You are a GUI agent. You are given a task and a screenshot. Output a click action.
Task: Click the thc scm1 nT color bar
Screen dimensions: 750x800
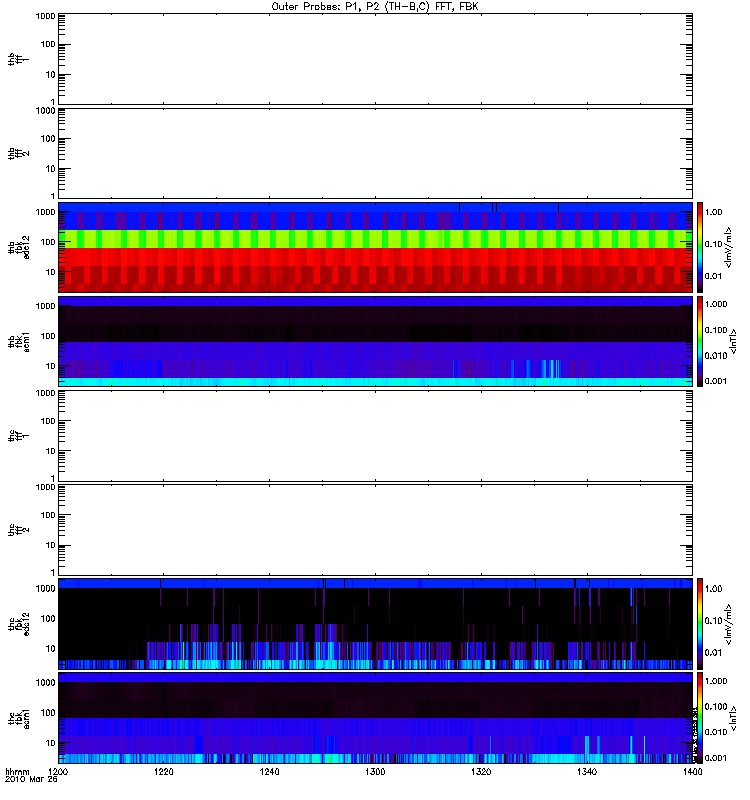click(x=700, y=718)
